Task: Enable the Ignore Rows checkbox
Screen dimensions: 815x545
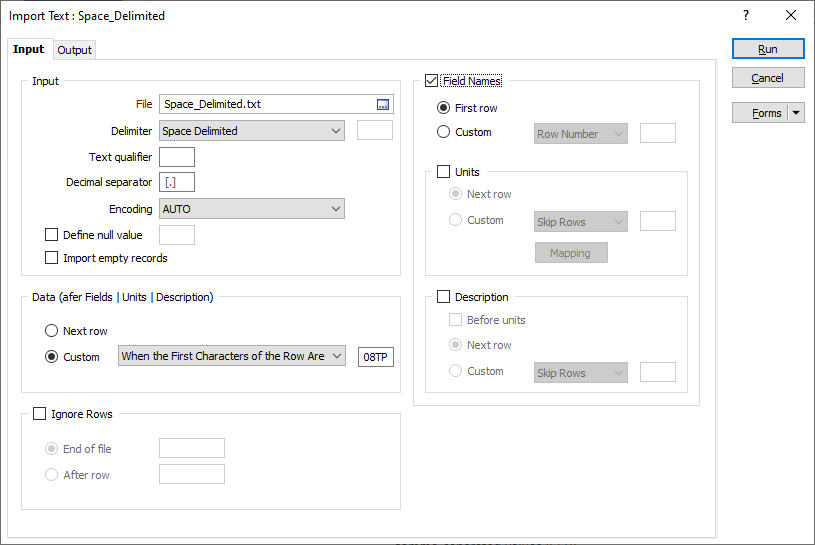Action: click(40, 414)
